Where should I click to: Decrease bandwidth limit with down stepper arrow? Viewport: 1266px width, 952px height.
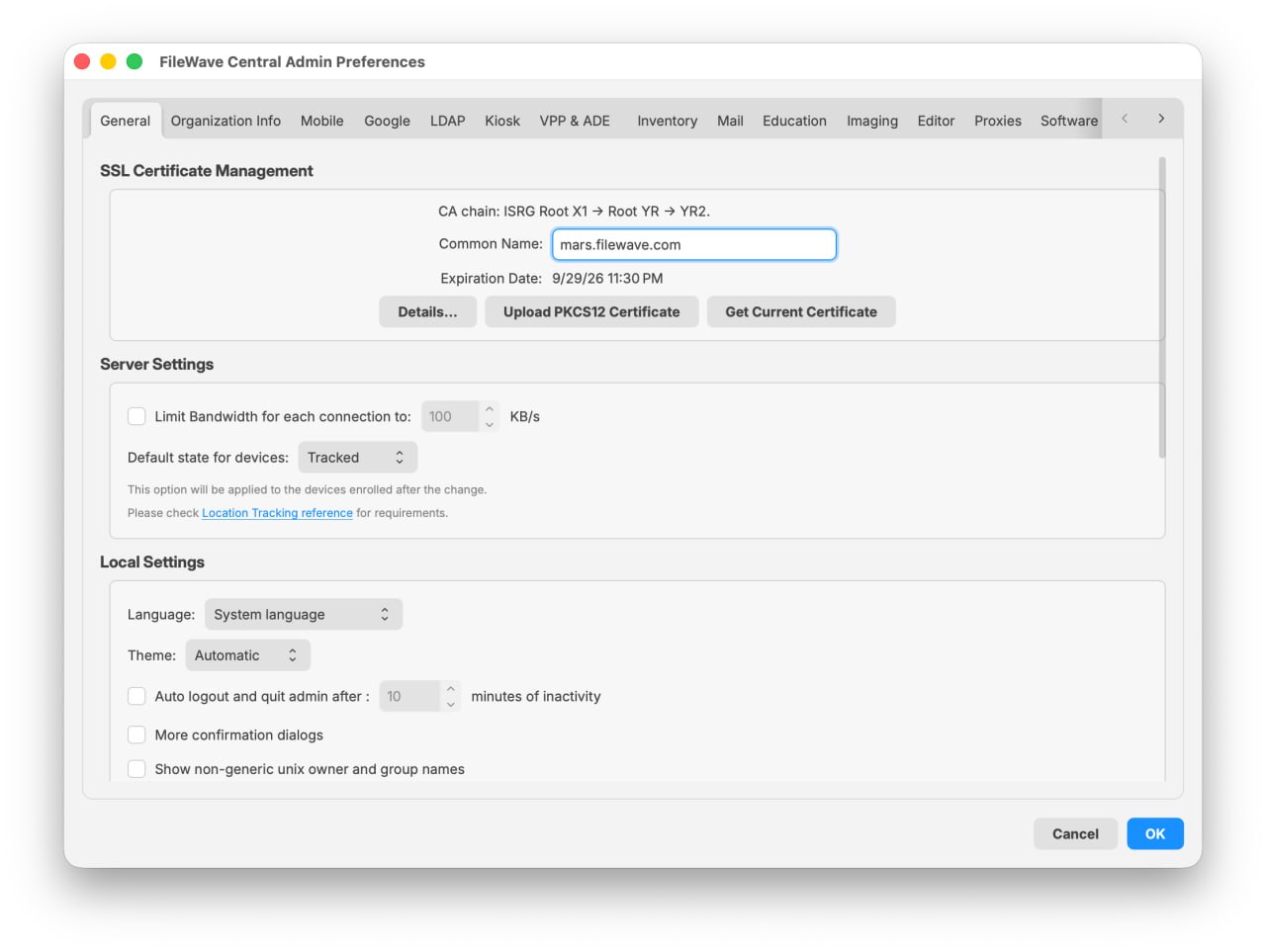click(x=490, y=424)
